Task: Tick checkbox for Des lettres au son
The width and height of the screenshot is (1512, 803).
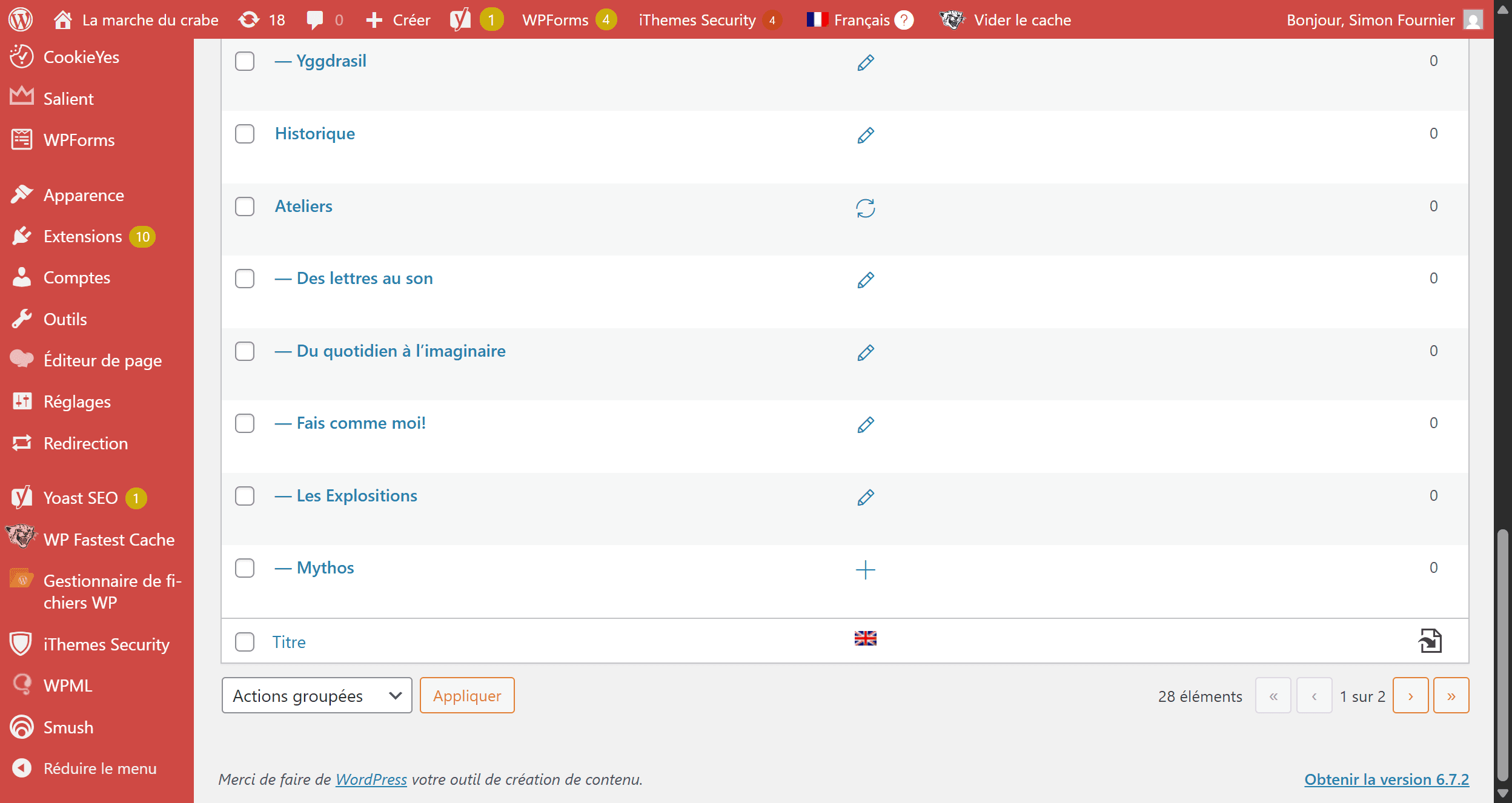Action: click(x=245, y=279)
